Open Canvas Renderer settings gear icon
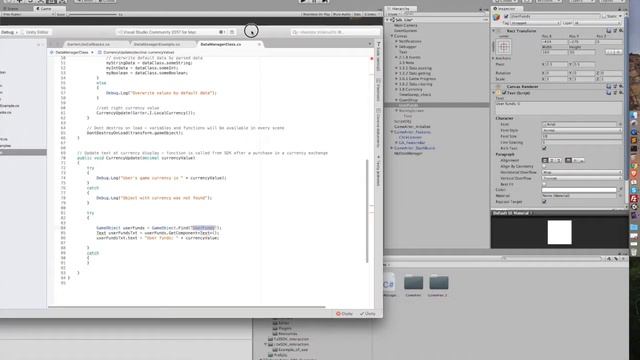 pos(621,87)
